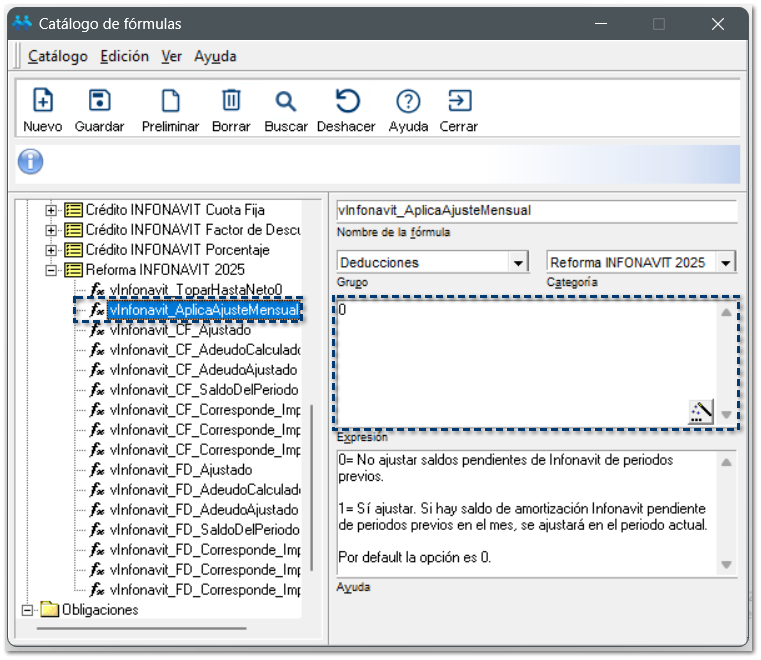Click the blue information icon
This screenshot has width=761, height=660.
31,161
